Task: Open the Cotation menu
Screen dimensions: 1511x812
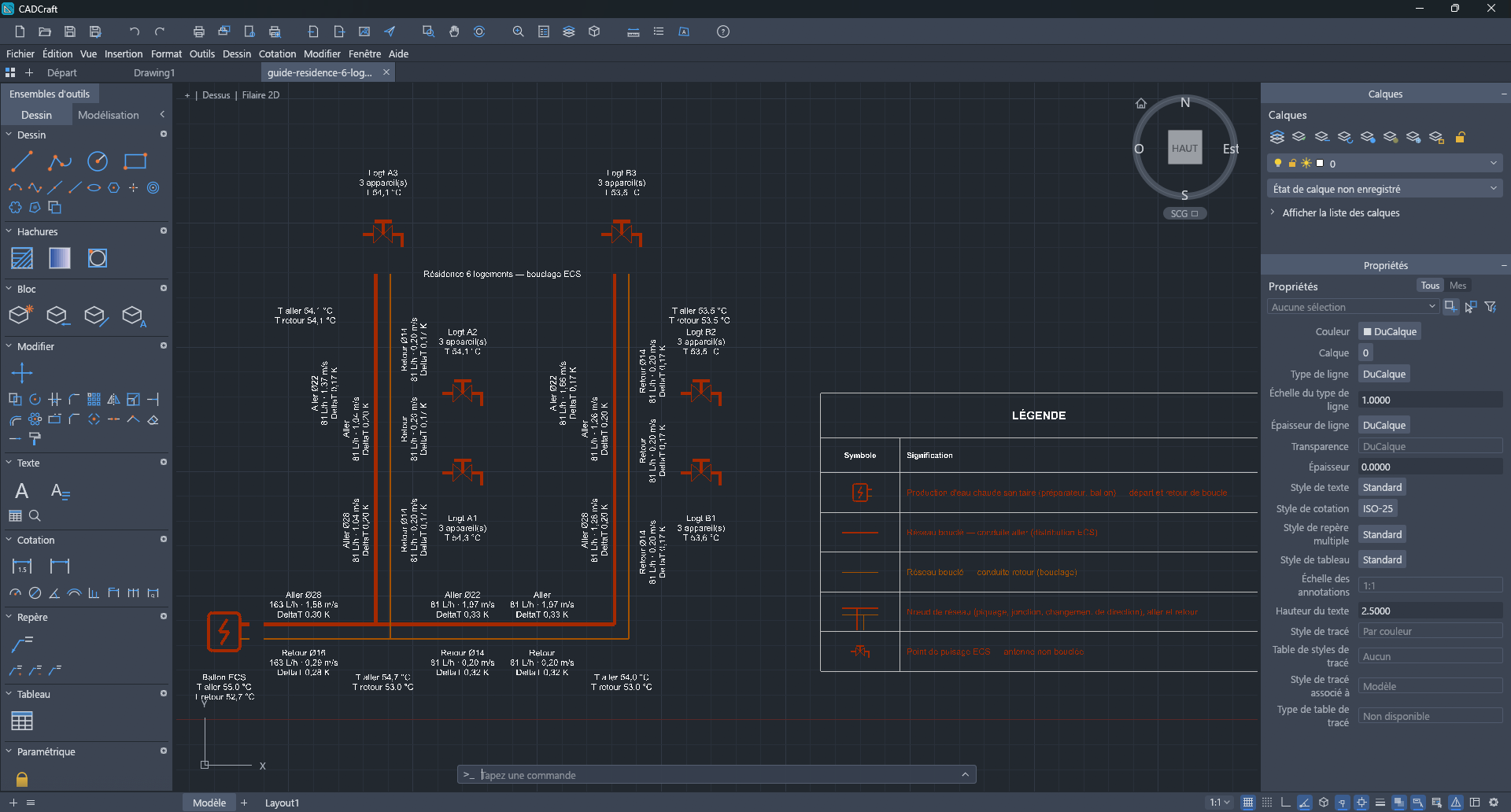Action: (277, 54)
